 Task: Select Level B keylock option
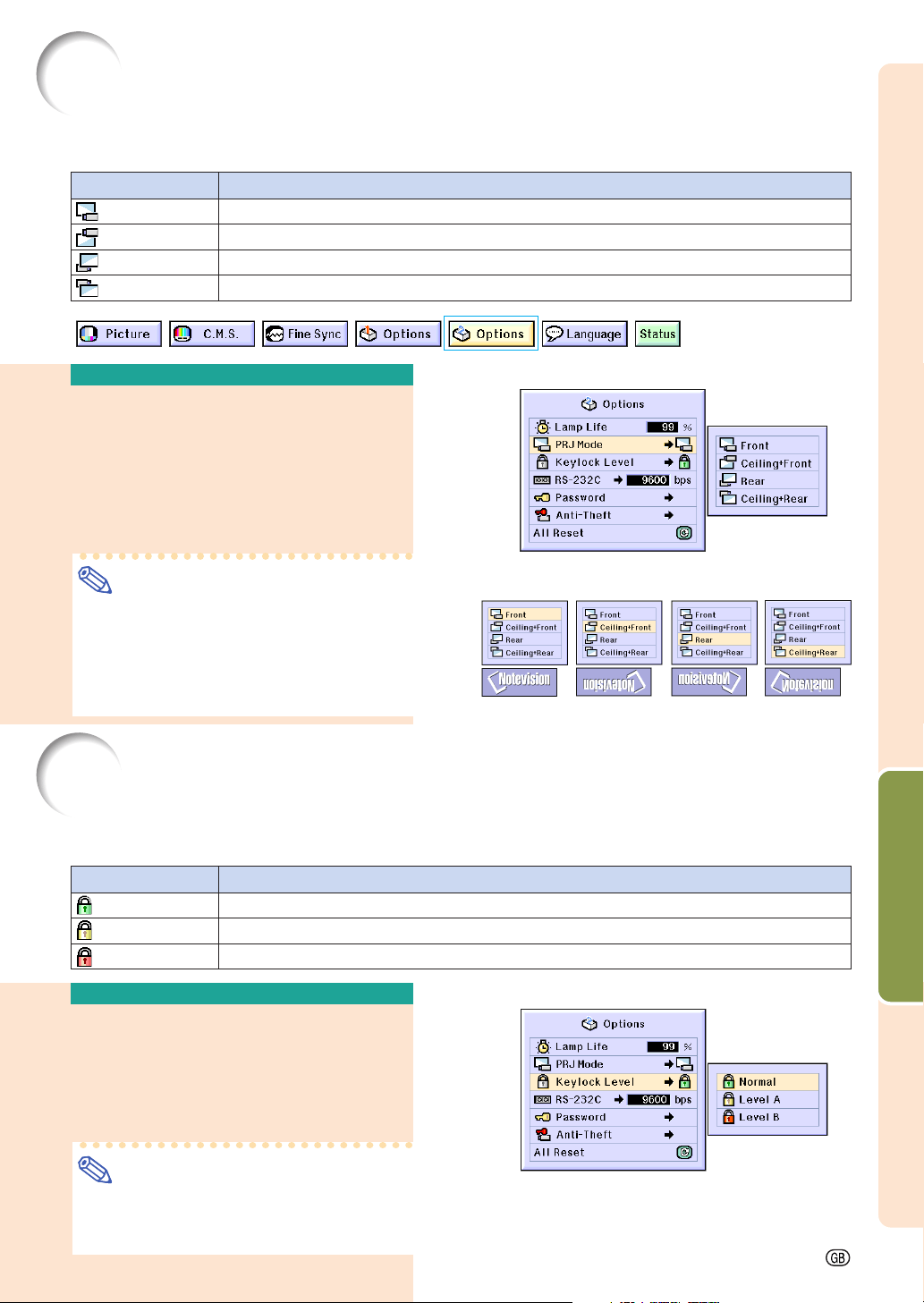point(767,1117)
